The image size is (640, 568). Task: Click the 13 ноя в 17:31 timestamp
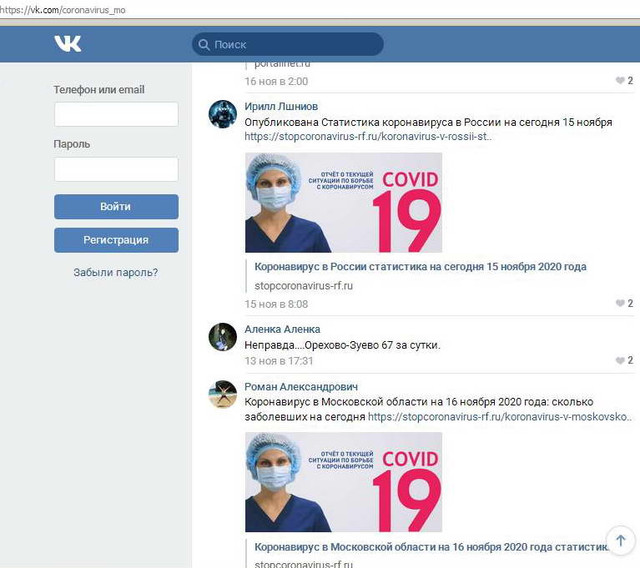[279, 361]
